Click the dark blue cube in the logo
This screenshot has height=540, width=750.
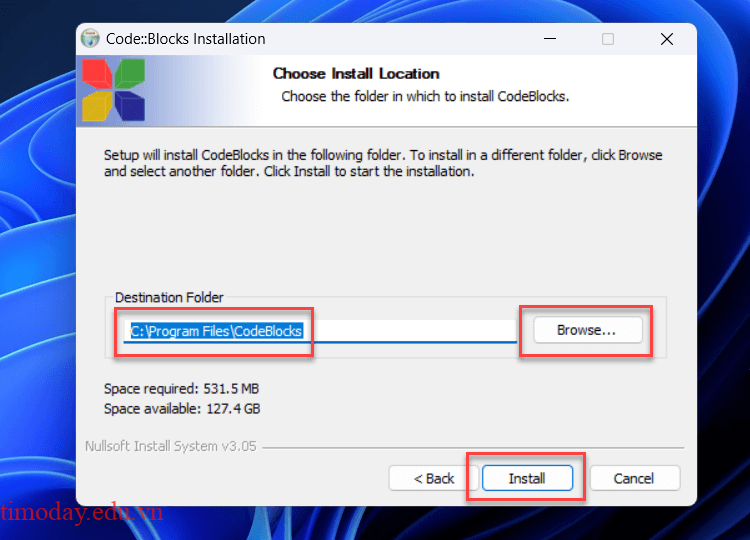point(130,106)
